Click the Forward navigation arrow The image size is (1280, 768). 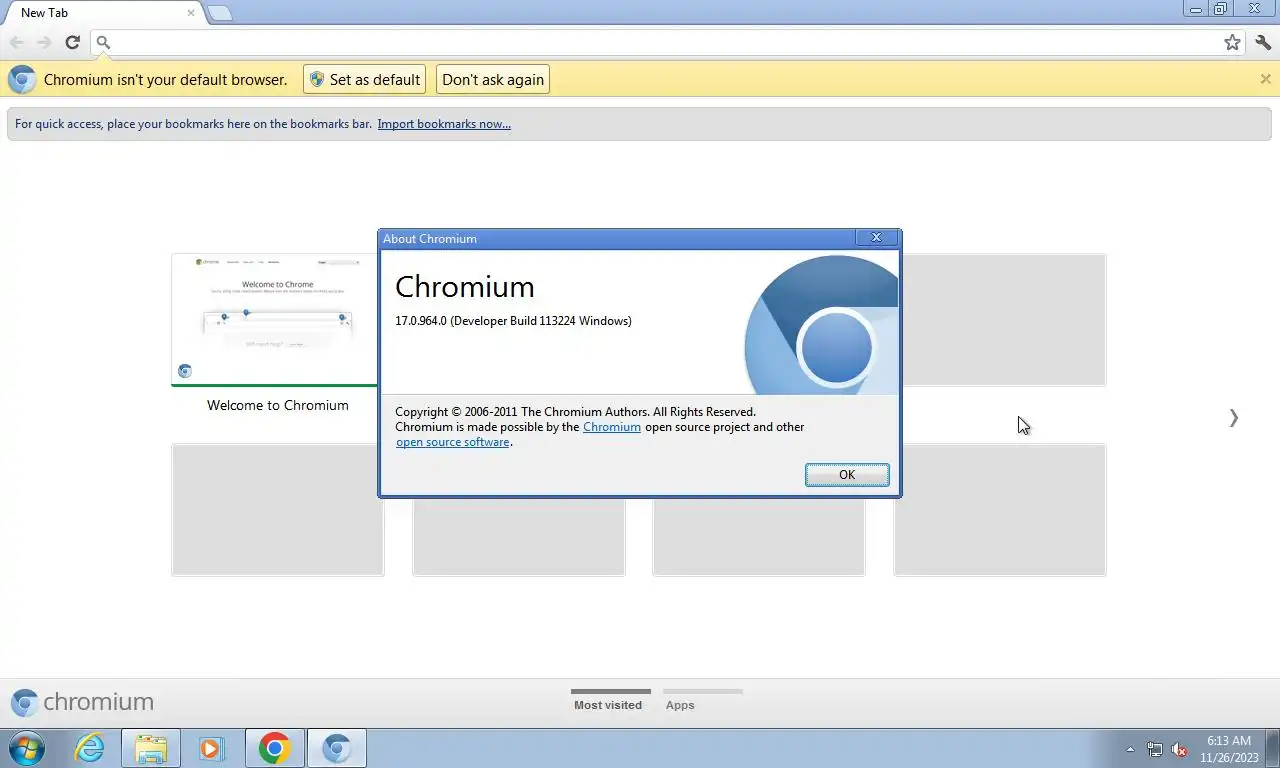pos(44,42)
